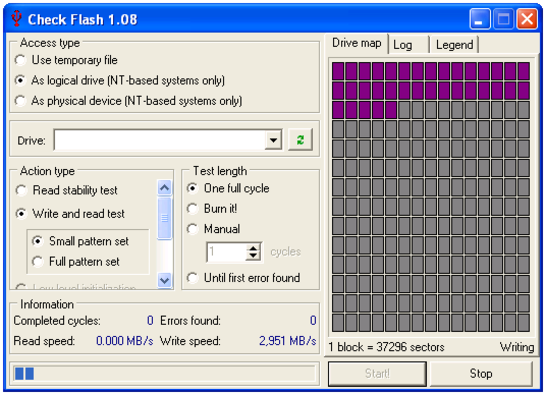Switch to the Legend tab
This screenshot has height=395, width=546.
coord(454,45)
